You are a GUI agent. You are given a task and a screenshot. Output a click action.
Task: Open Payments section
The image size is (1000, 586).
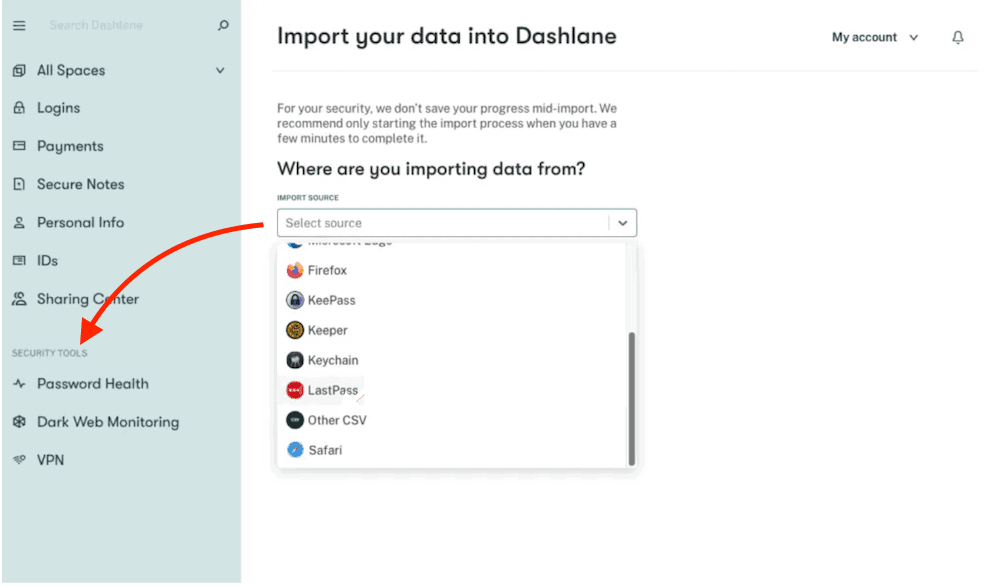click(70, 146)
